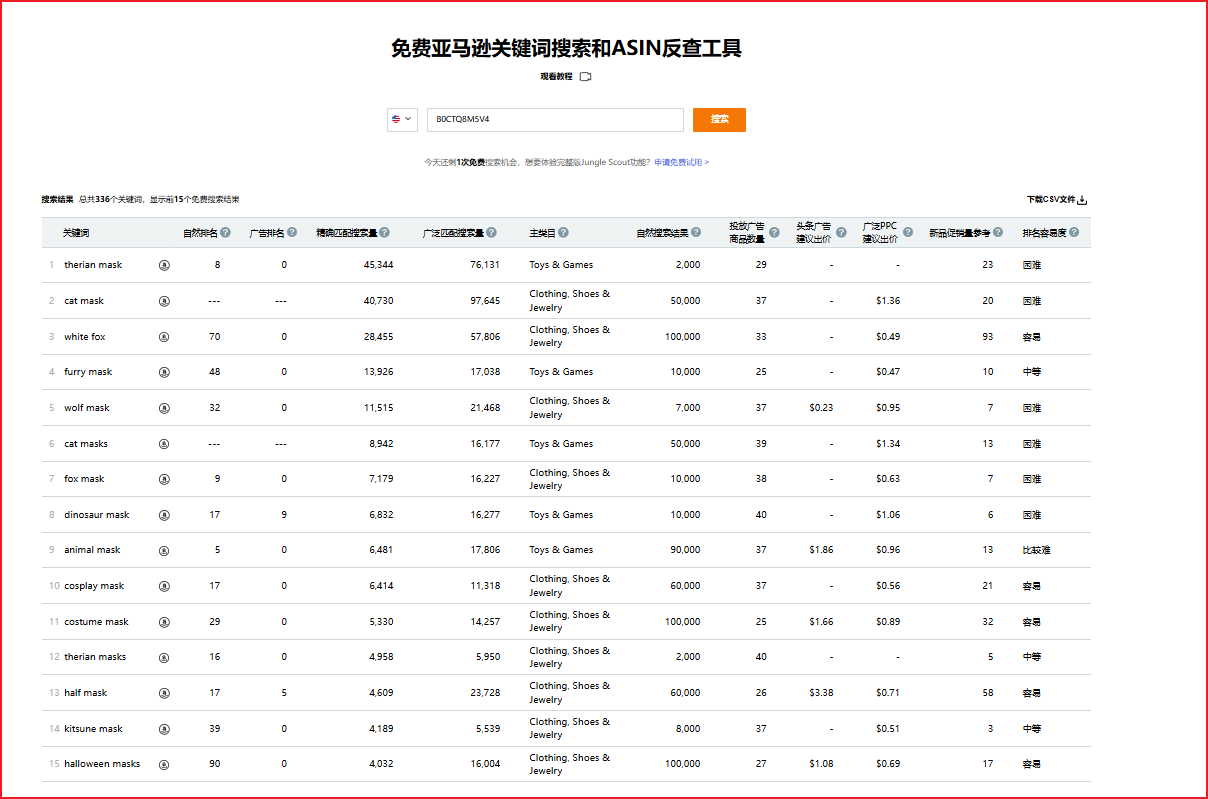Open Amazon icon beside dinosaur mask
This screenshot has width=1208, height=799.
pos(164,515)
